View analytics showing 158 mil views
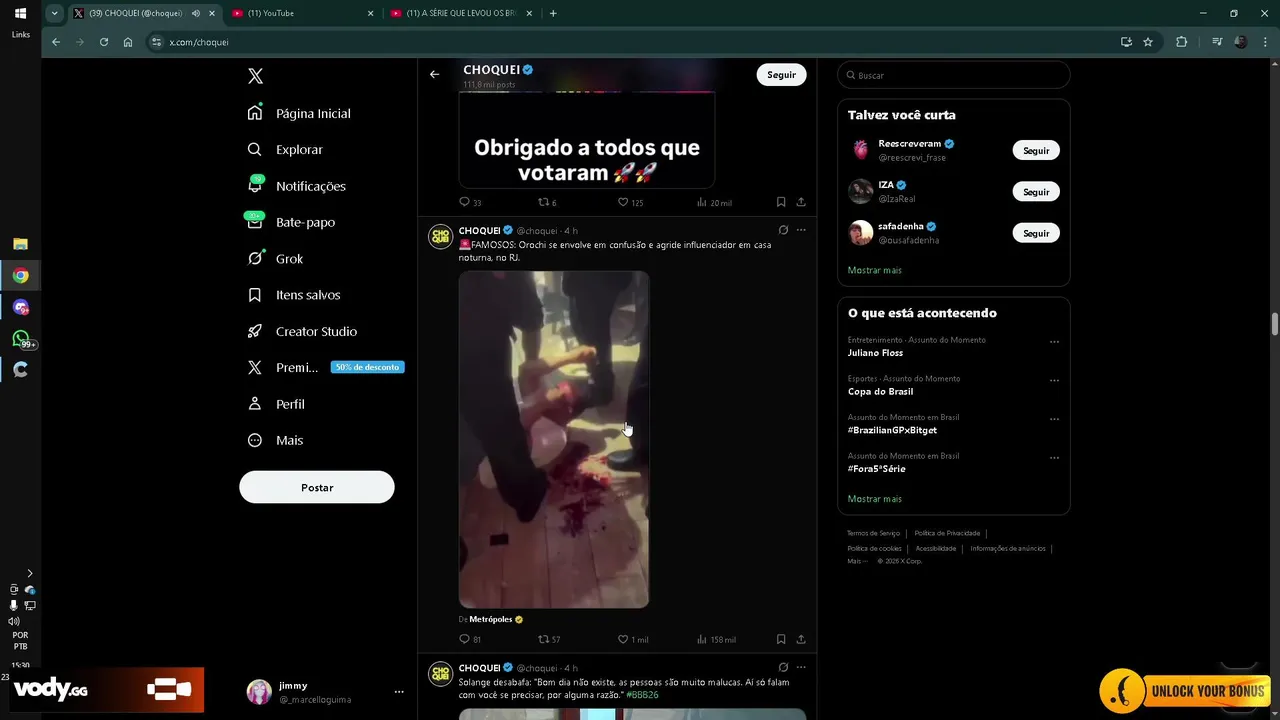1280x720 pixels. pos(716,639)
